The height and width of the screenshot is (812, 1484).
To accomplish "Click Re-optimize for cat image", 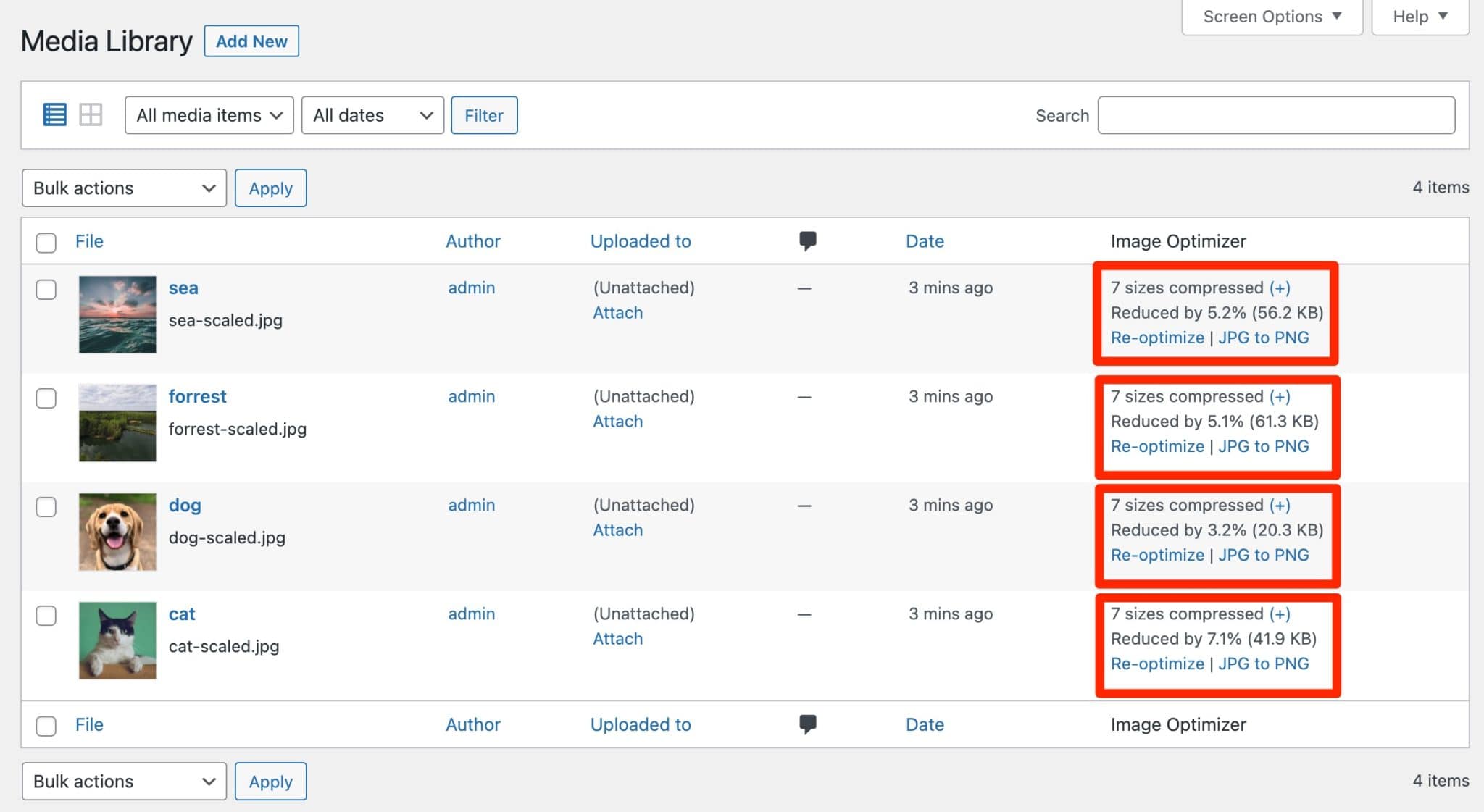I will (1157, 664).
